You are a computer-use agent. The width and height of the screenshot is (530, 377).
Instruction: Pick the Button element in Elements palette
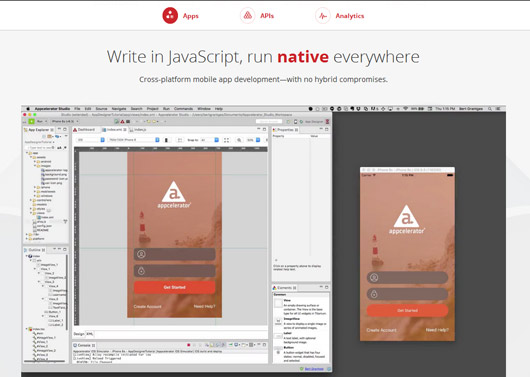[300, 354]
